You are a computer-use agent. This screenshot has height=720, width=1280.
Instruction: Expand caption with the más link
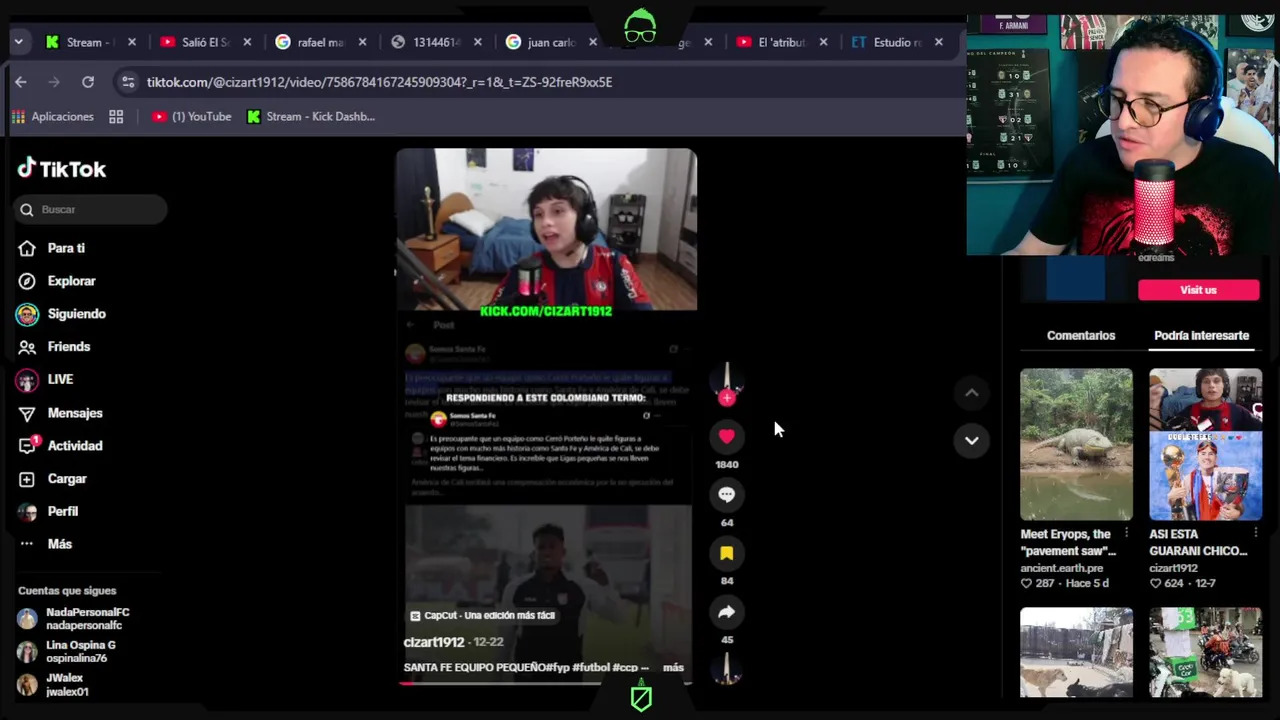673,667
